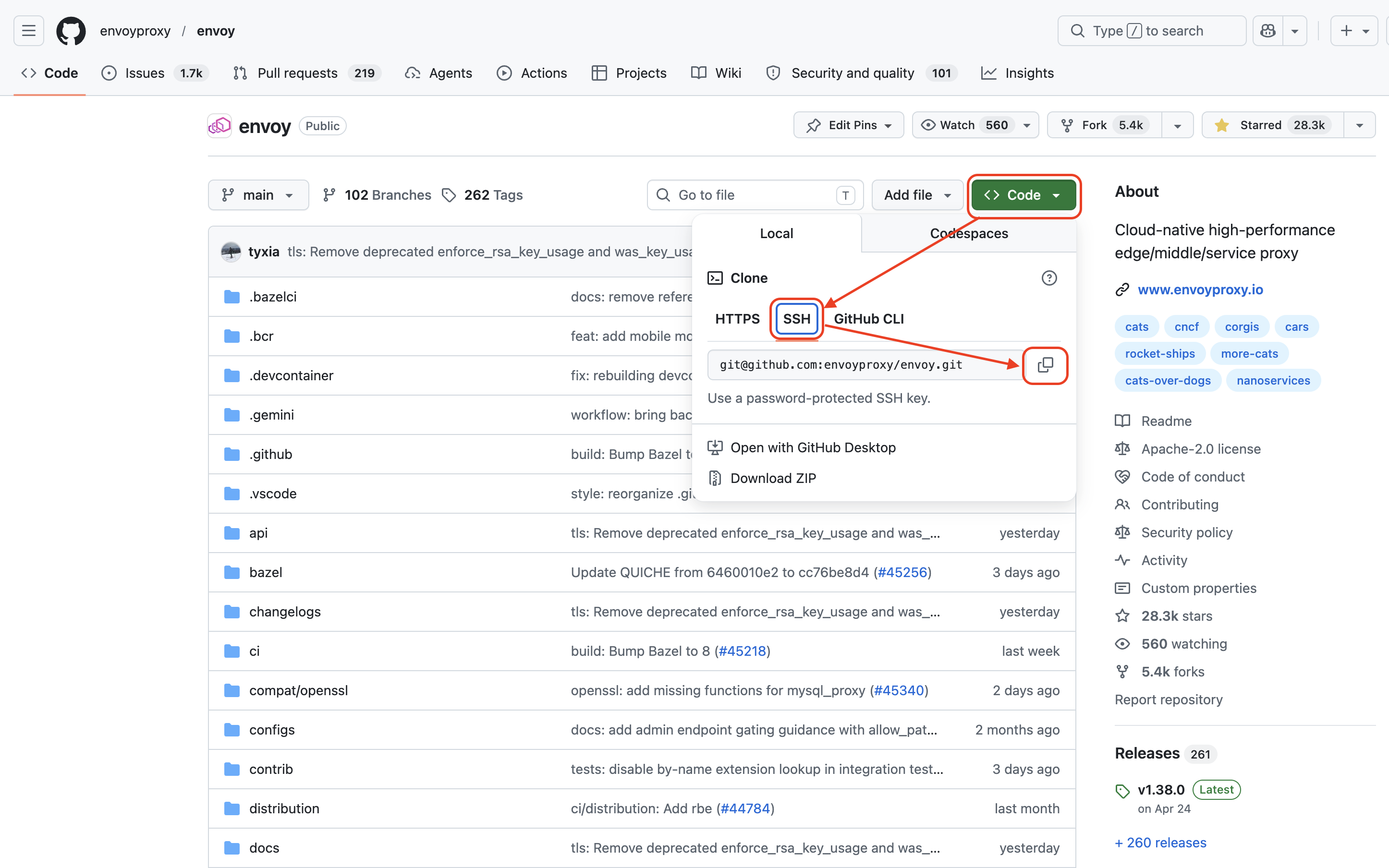Click the .gemini folder icon
The width and height of the screenshot is (1389, 868).
coord(232,414)
